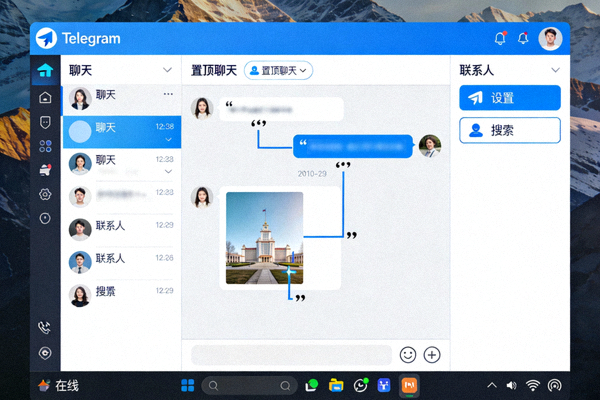Image resolution: width=600 pixels, height=400 pixels.
Task: Open the second bell beside profile photo
Action: [523, 38]
